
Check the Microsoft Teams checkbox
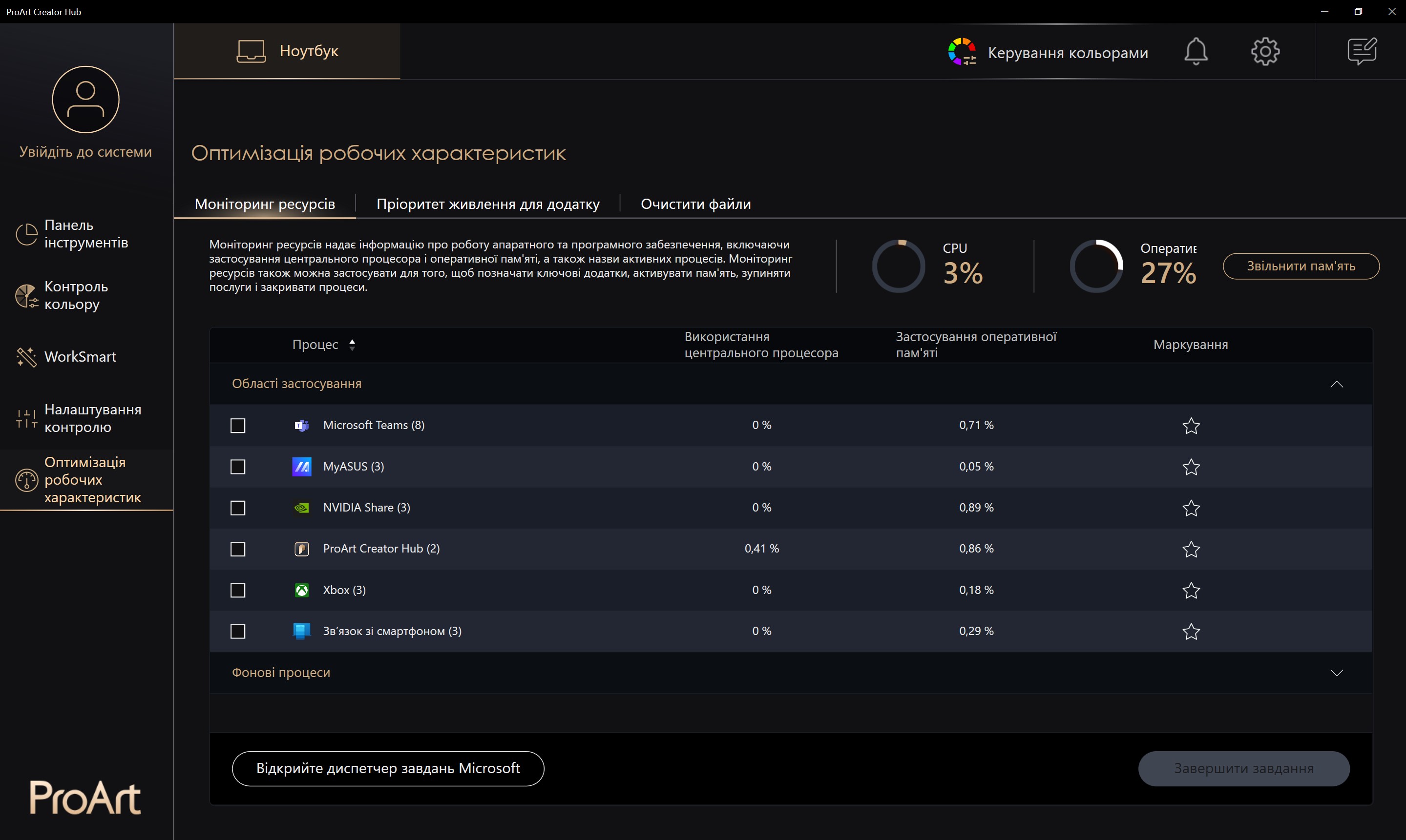[x=238, y=426]
